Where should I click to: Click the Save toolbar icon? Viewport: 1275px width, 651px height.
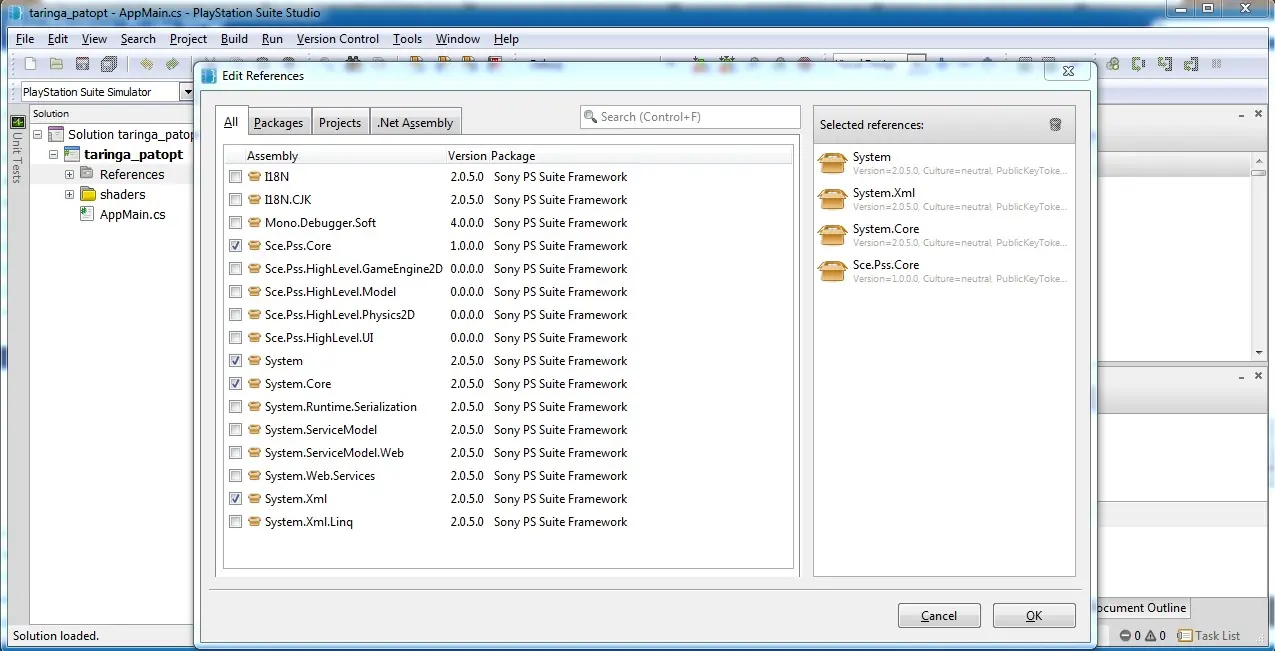[82, 64]
